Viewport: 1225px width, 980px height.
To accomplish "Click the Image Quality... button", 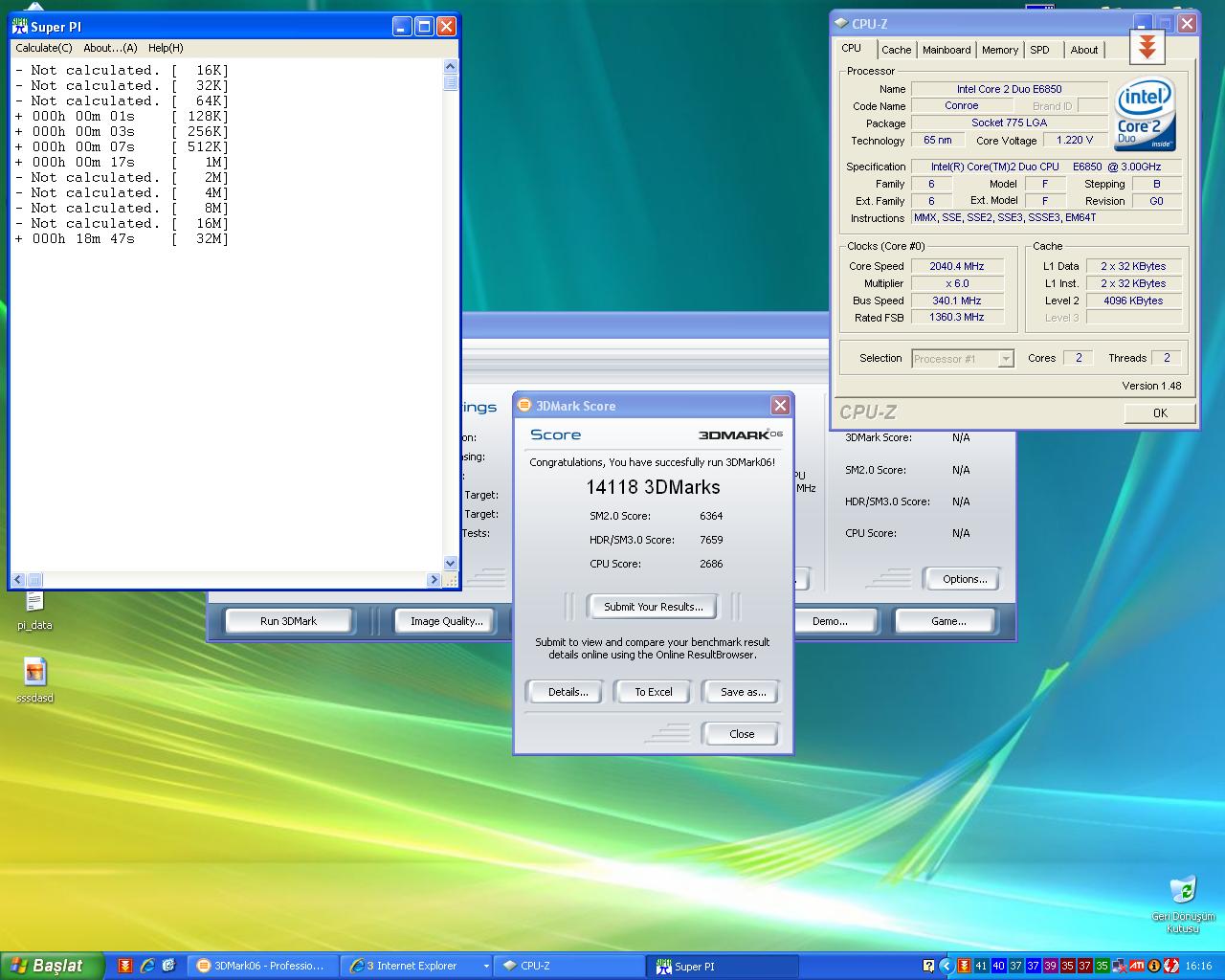I will tap(446, 621).
